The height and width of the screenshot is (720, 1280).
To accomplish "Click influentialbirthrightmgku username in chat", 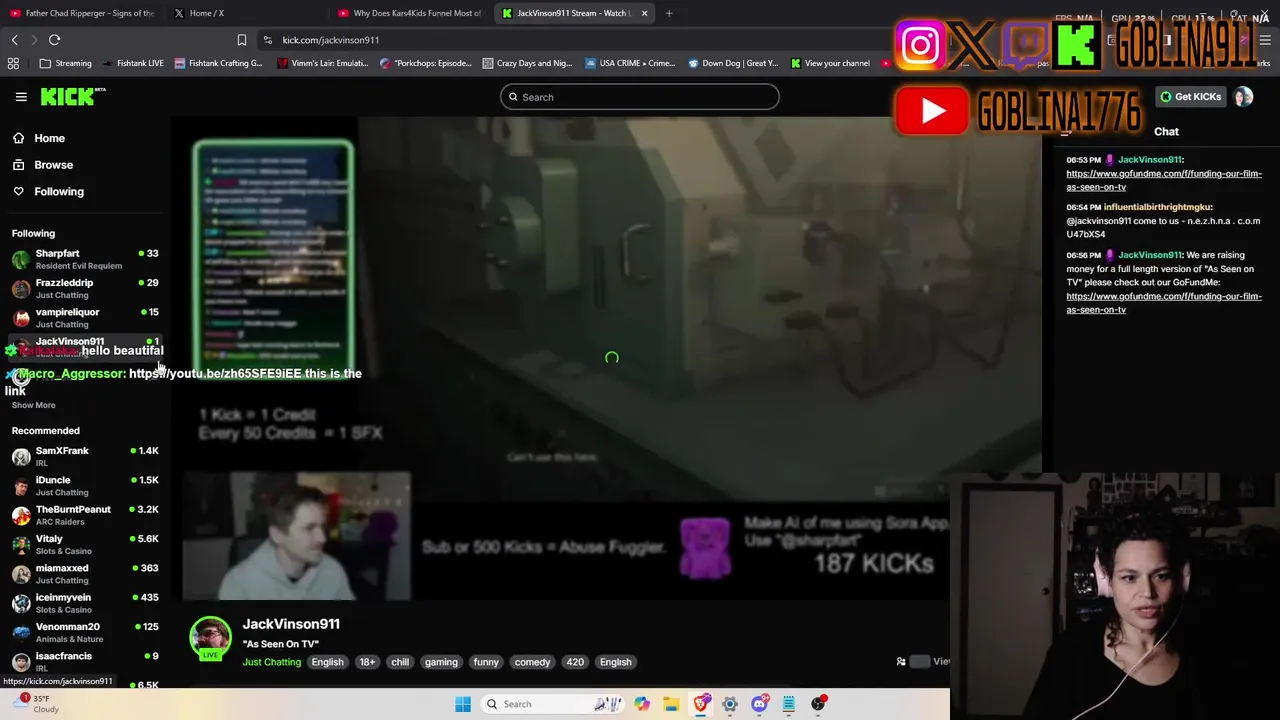I will pyautogui.click(x=1157, y=207).
